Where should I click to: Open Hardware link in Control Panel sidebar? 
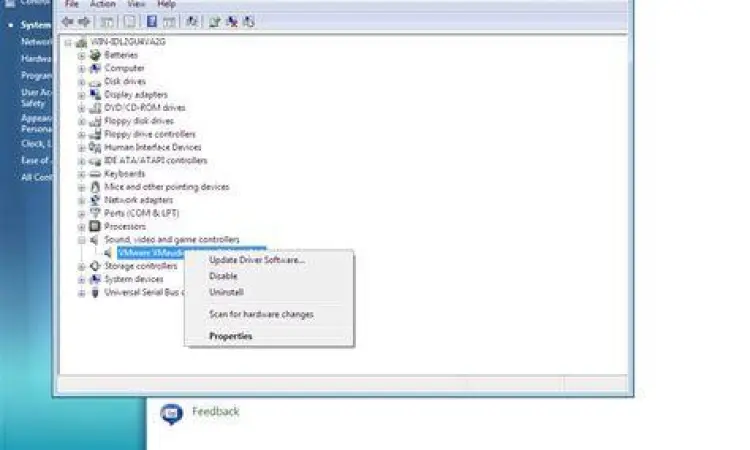coord(36,58)
